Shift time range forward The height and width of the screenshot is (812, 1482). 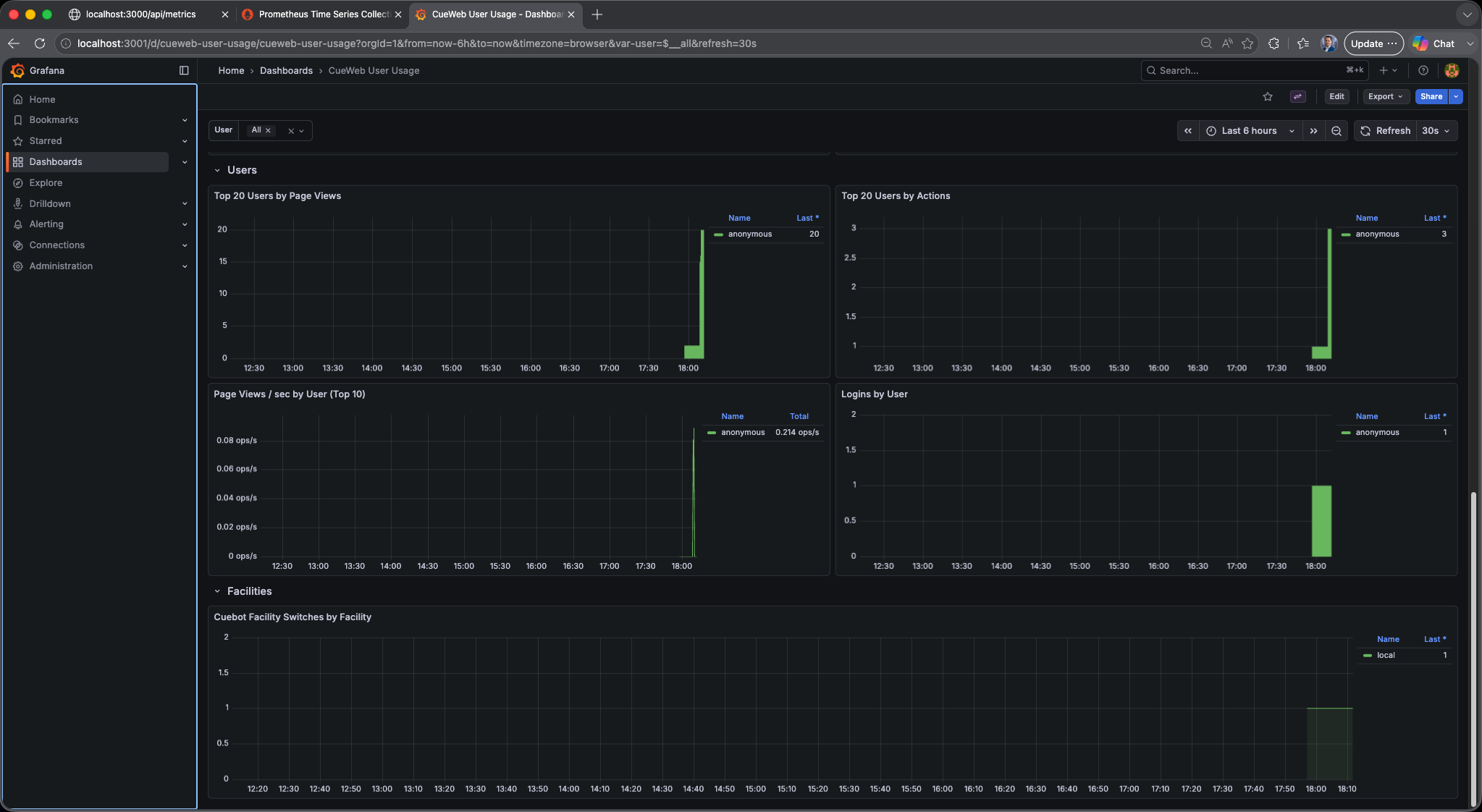click(x=1313, y=131)
